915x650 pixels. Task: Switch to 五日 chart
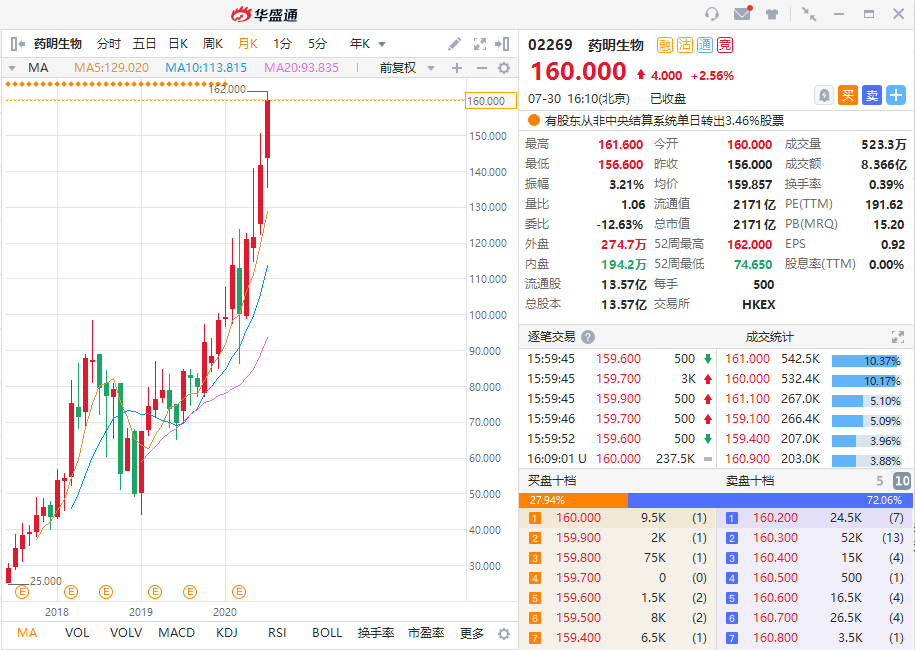(144, 44)
